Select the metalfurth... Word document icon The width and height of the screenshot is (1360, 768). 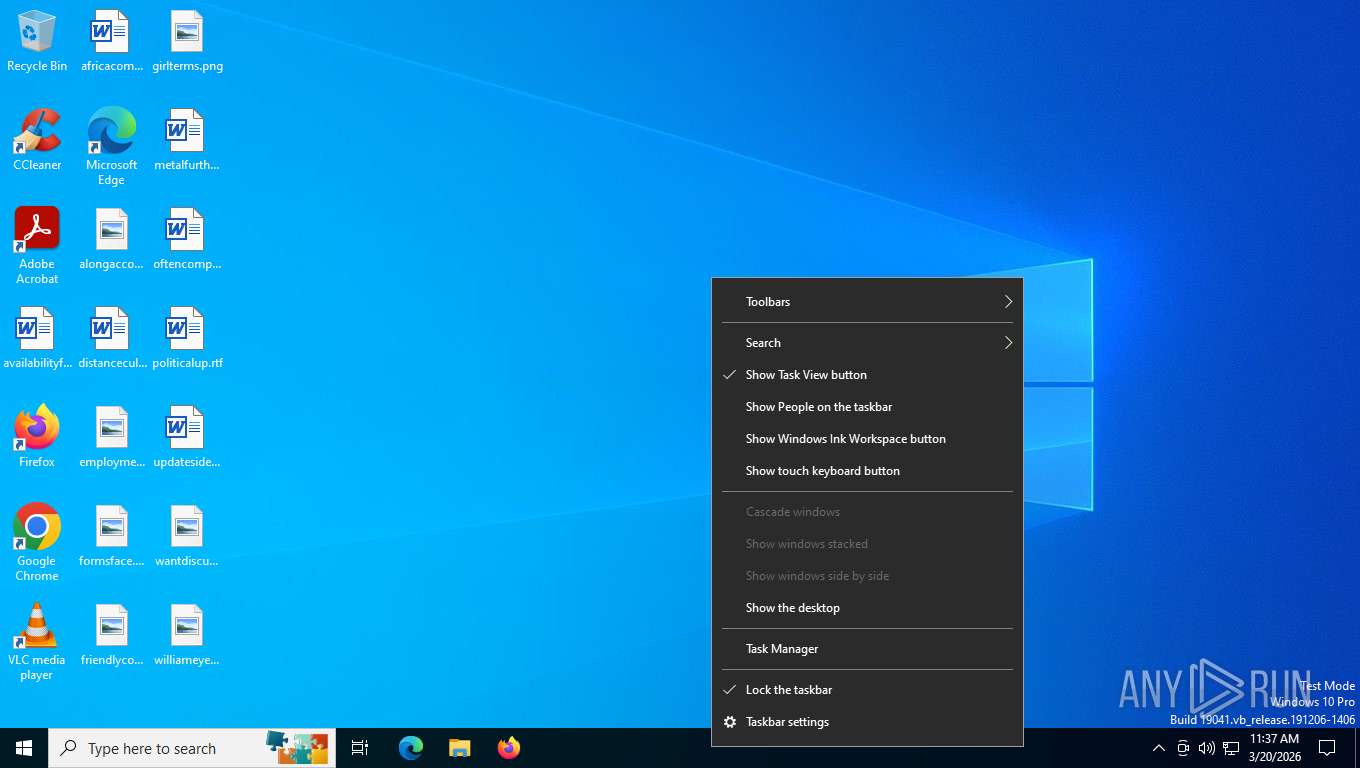187,140
